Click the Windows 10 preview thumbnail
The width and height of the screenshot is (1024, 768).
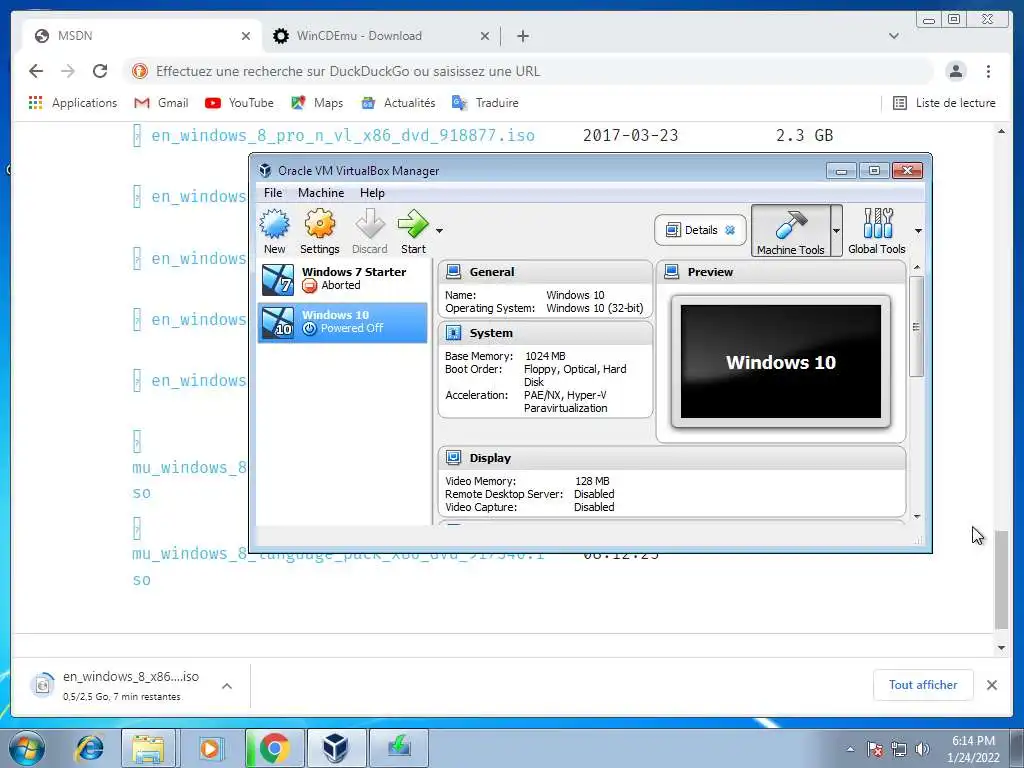point(780,362)
